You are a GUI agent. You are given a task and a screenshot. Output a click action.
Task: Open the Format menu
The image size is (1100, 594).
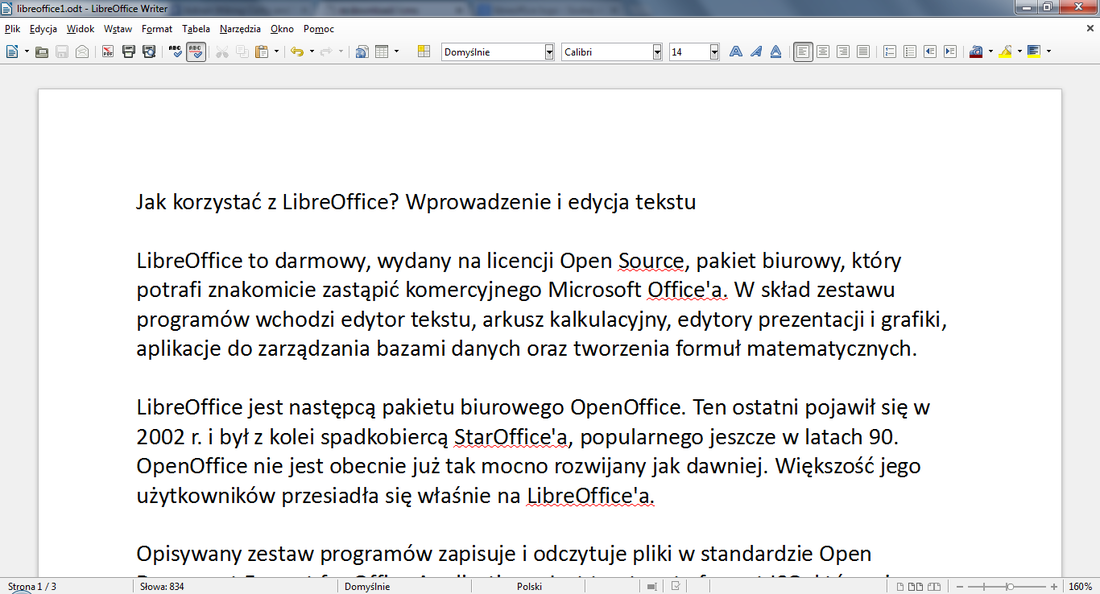click(x=156, y=29)
